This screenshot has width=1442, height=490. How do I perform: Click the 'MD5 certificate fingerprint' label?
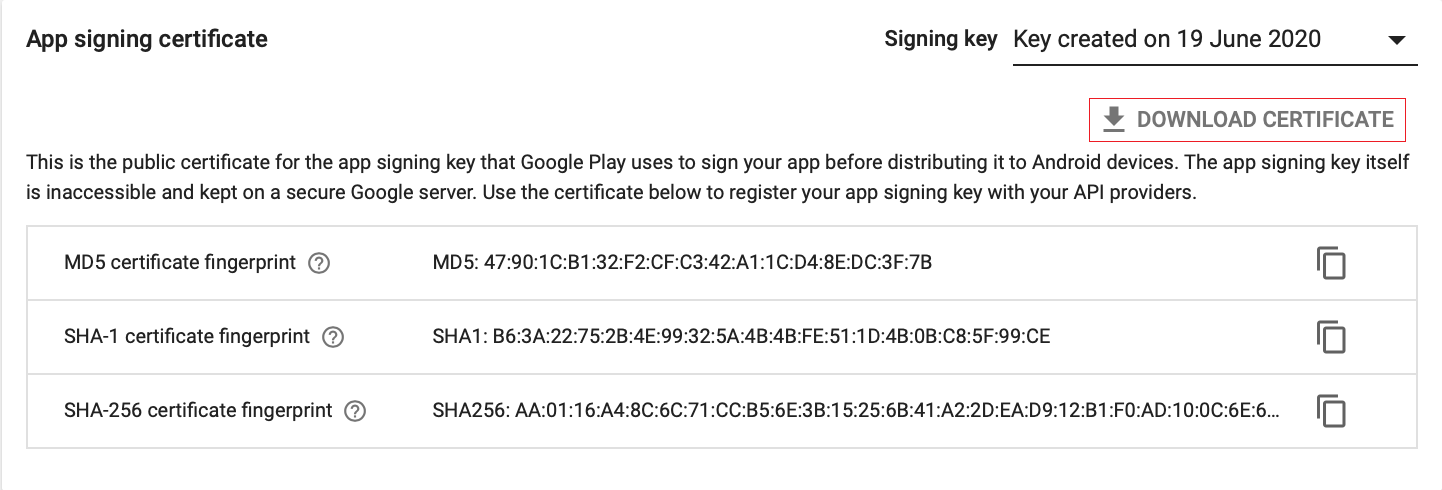tap(180, 264)
